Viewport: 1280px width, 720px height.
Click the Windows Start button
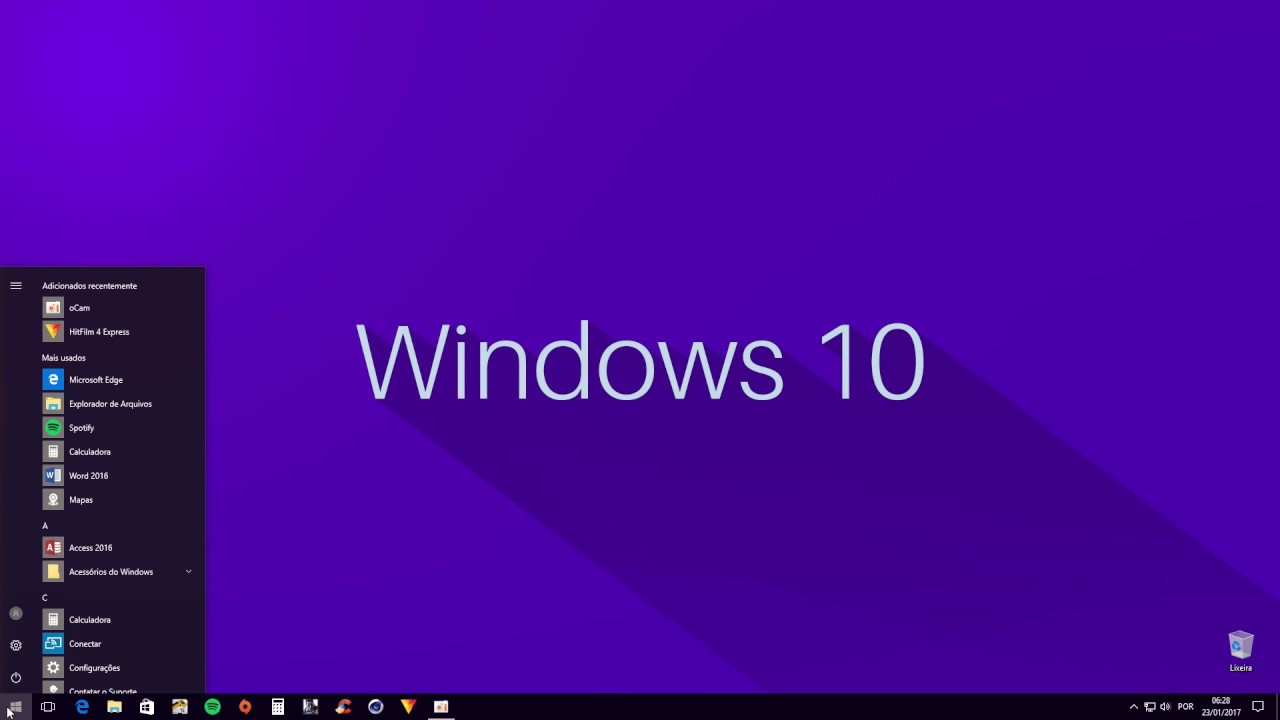(x=16, y=707)
